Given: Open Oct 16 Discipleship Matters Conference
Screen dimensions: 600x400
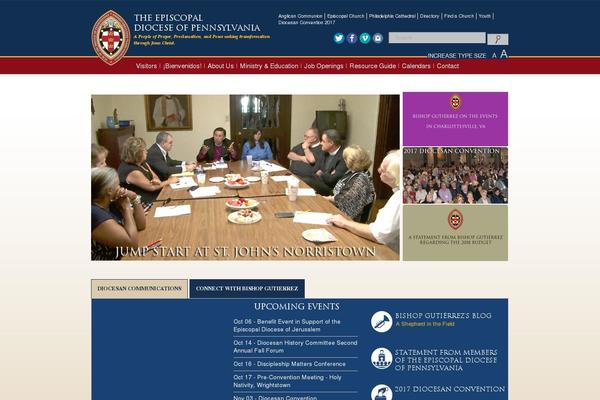Looking at the screenshot, I should 290,364.
